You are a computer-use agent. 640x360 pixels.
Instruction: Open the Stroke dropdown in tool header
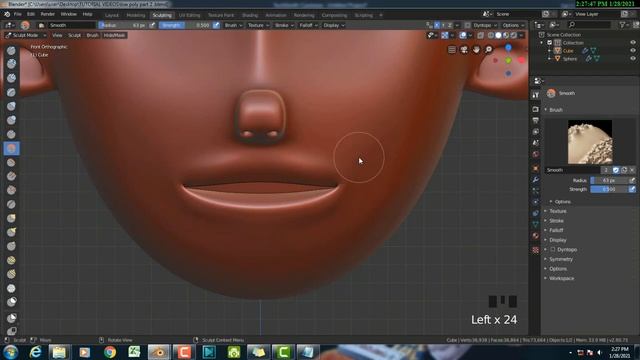pos(284,25)
